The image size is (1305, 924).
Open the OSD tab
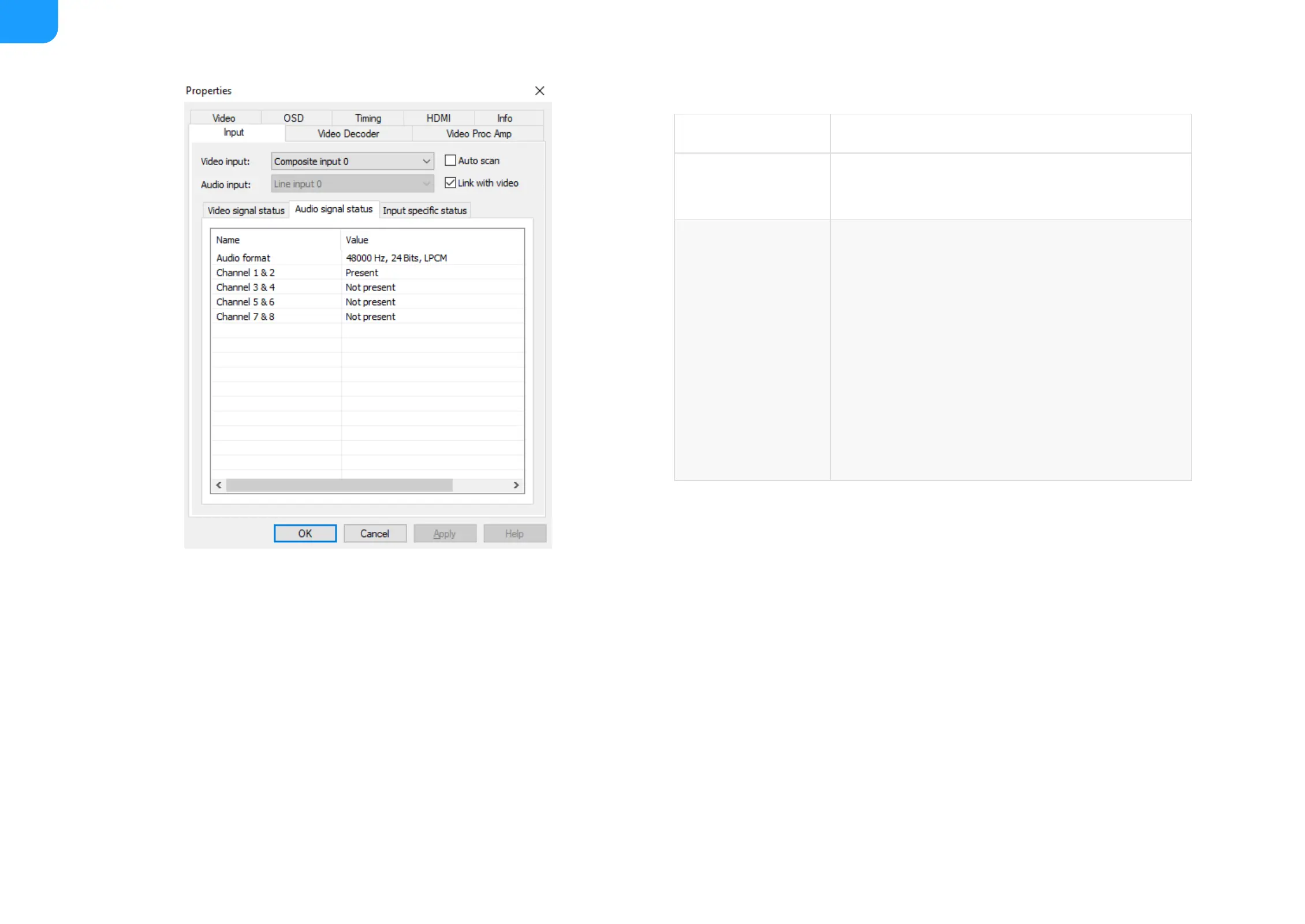tap(293, 118)
